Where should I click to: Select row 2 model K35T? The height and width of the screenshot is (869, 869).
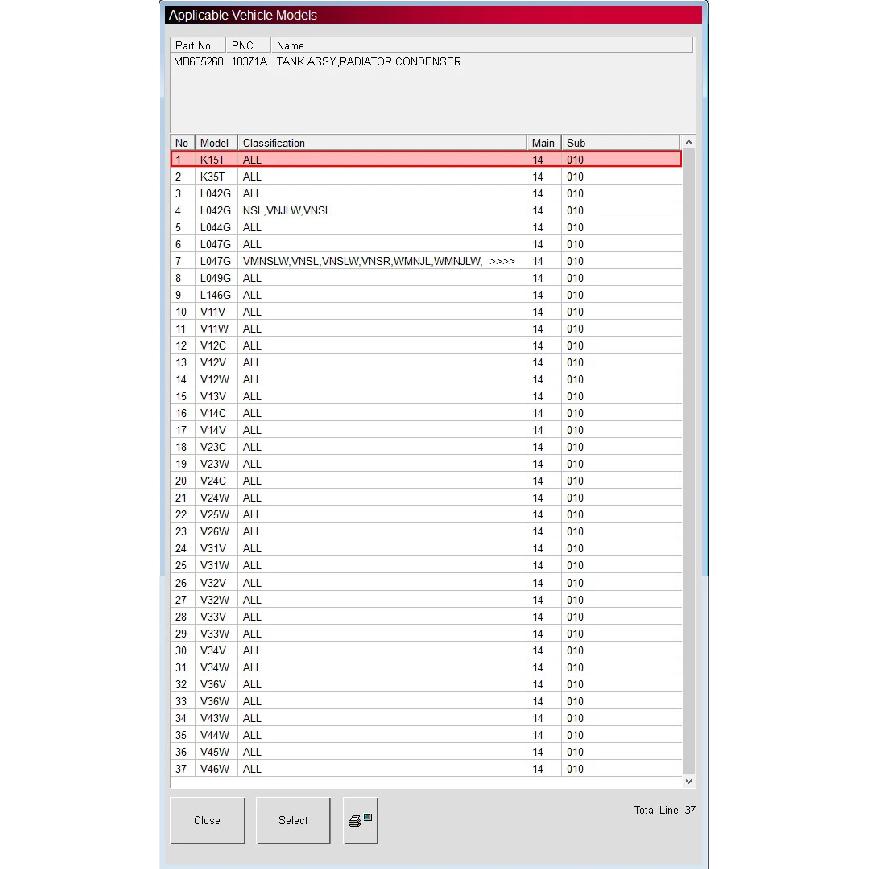pos(426,177)
